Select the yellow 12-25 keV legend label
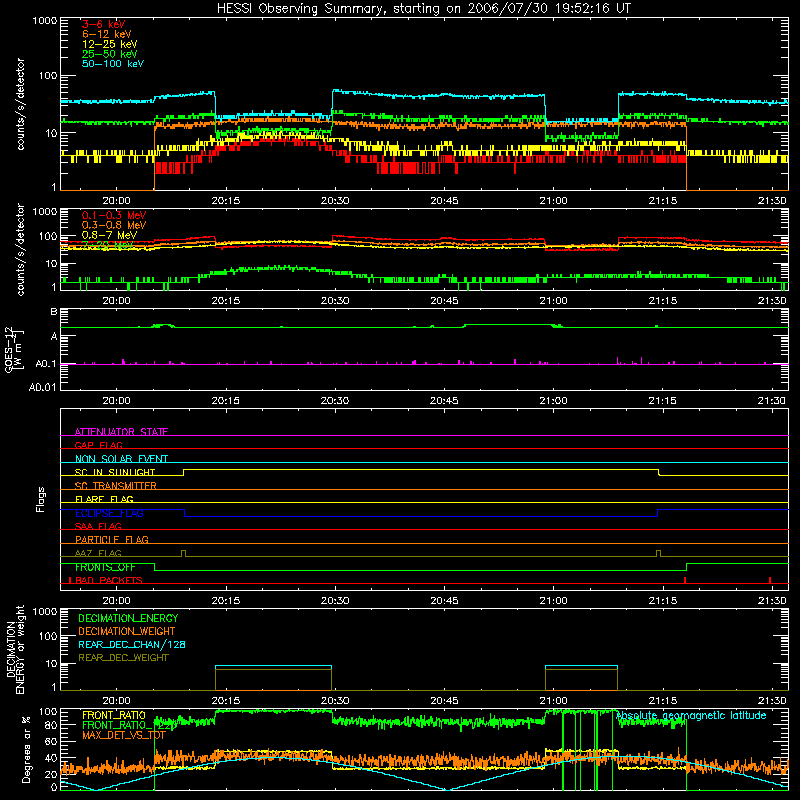800x800 pixels. [110, 44]
